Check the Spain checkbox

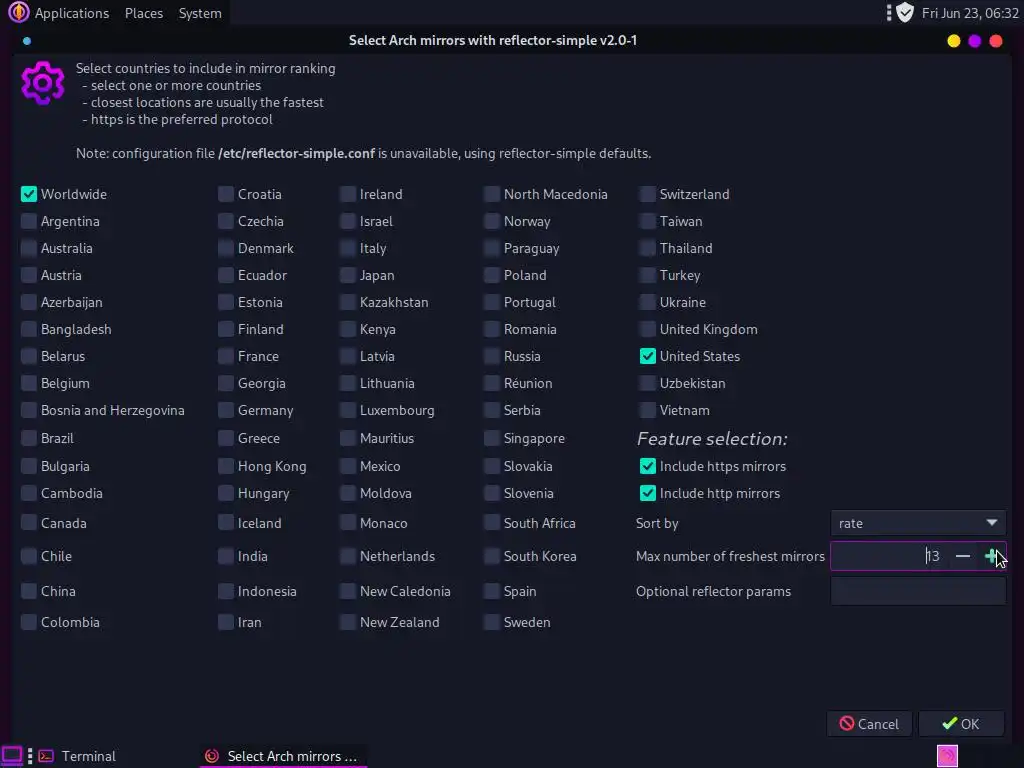(491, 591)
